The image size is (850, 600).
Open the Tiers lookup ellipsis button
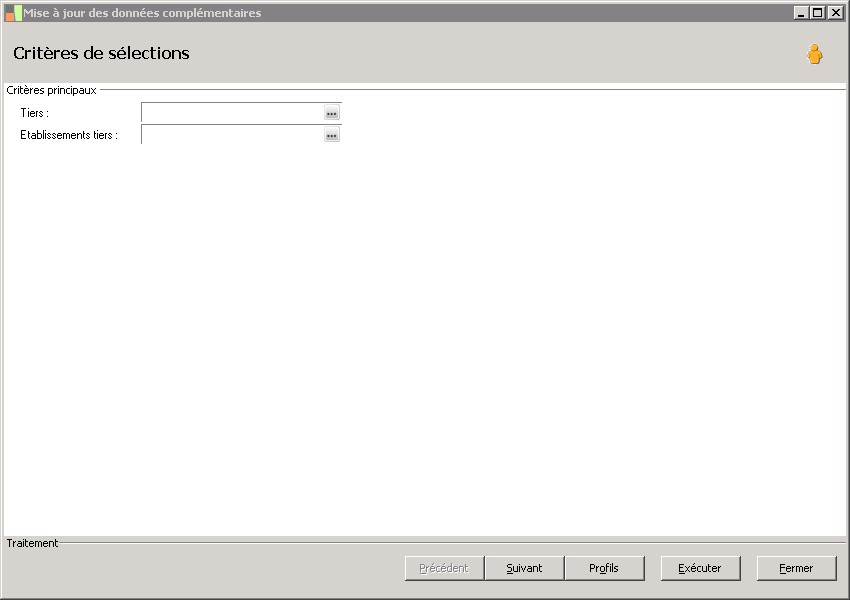pos(332,113)
